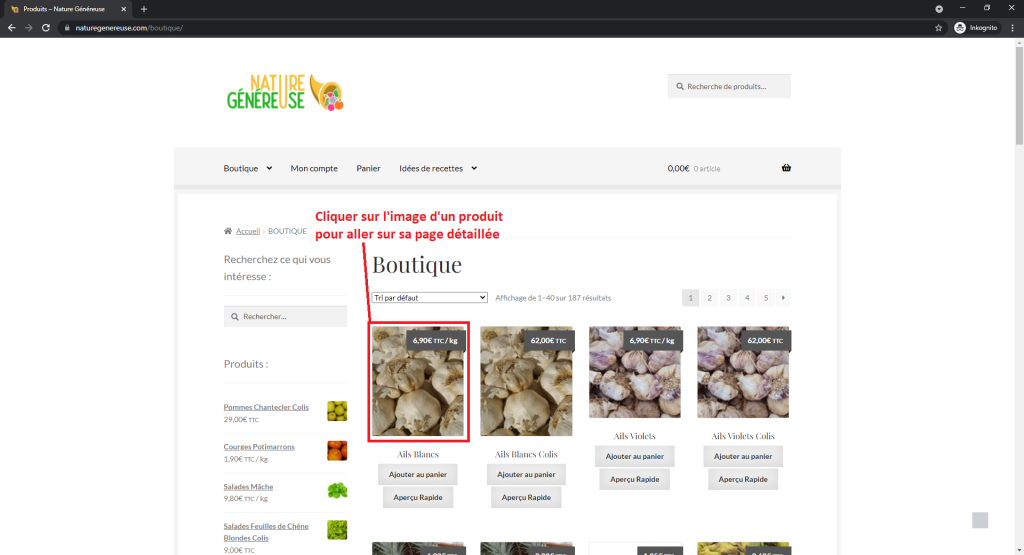Go back with browser back arrow
Image resolution: width=1024 pixels, height=555 pixels.
tap(11, 28)
